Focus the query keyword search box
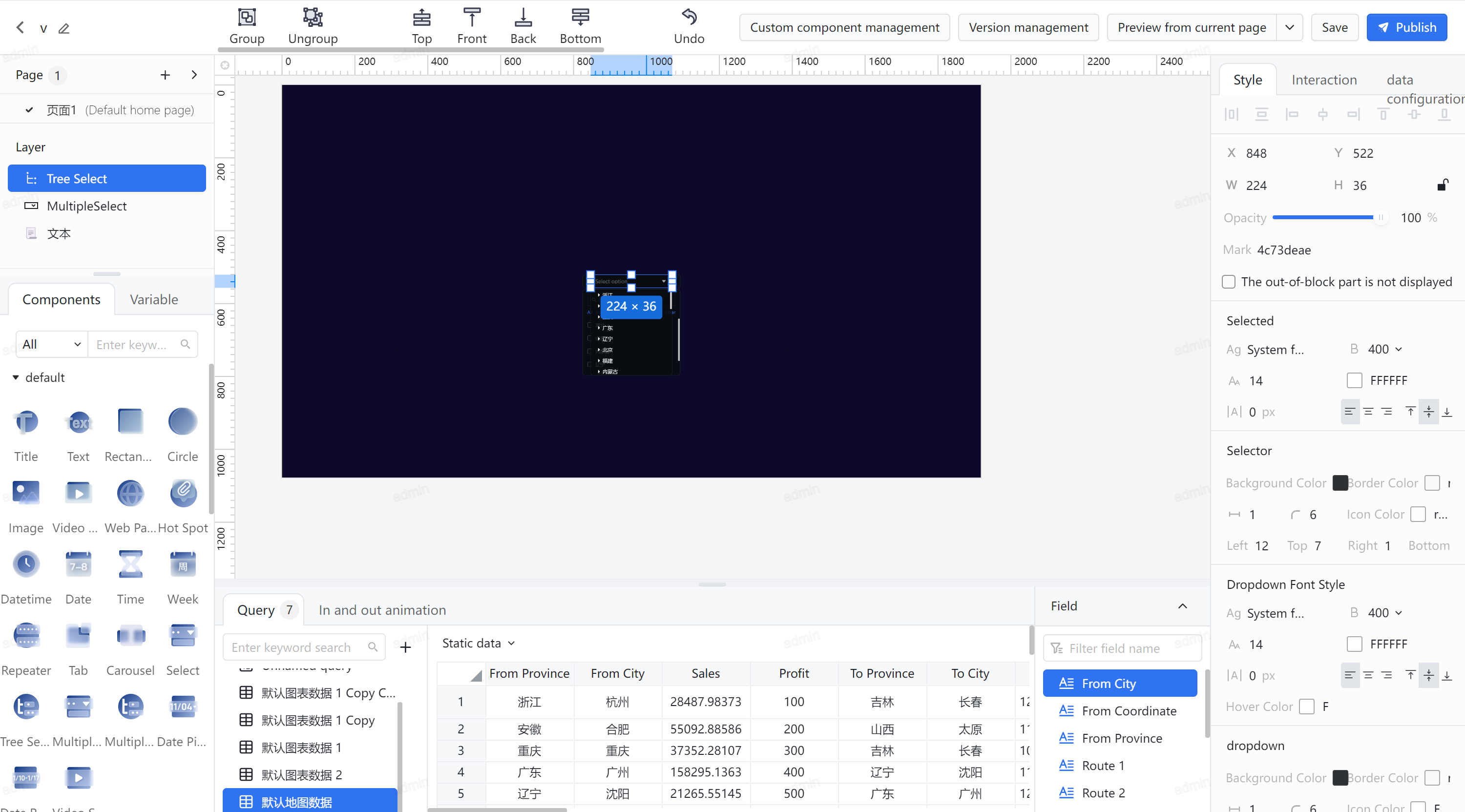Image resolution: width=1465 pixels, height=812 pixels. tap(304, 647)
